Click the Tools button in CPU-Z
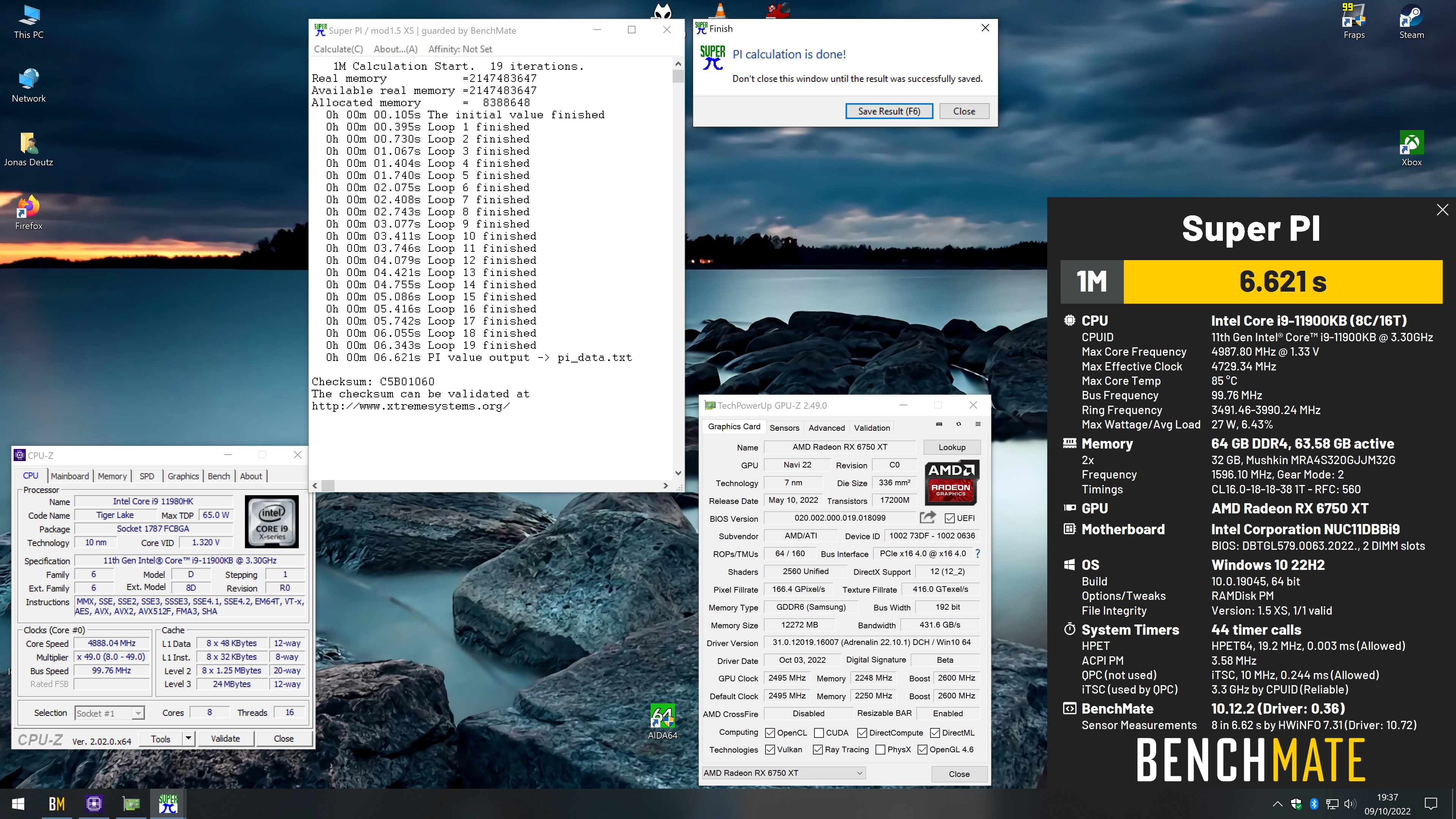 [160, 738]
